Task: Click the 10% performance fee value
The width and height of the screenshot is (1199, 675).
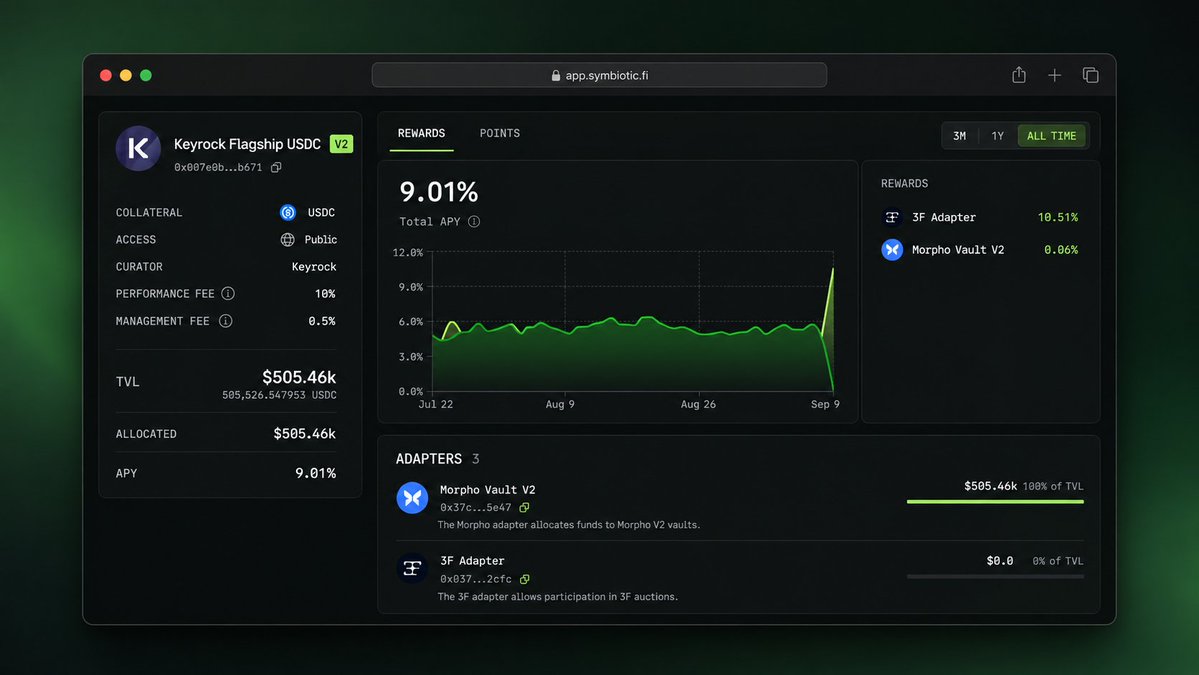Action: tap(325, 294)
